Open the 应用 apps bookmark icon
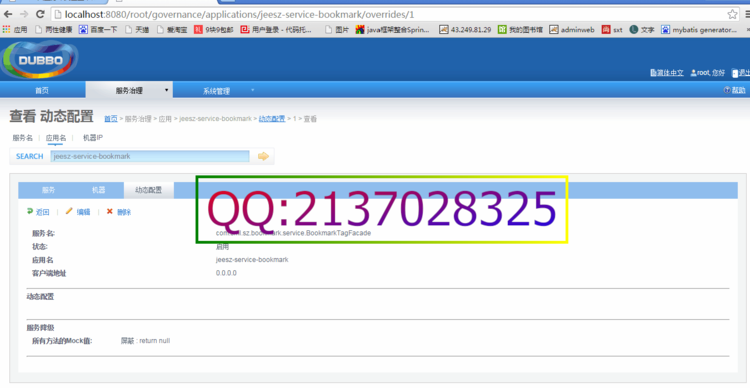 click(6, 30)
